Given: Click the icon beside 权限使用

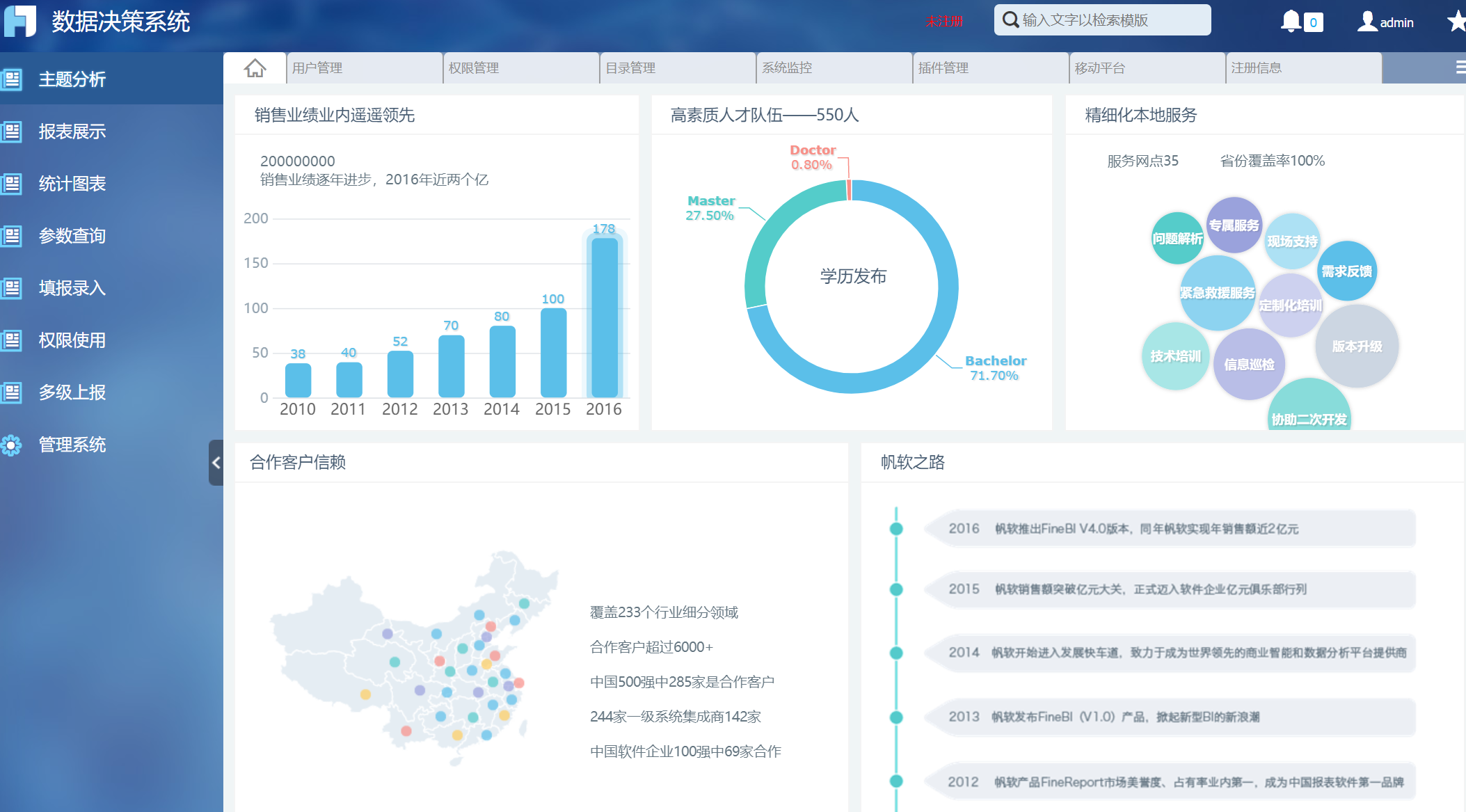Looking at the screenshot, I should pos(12,340).
